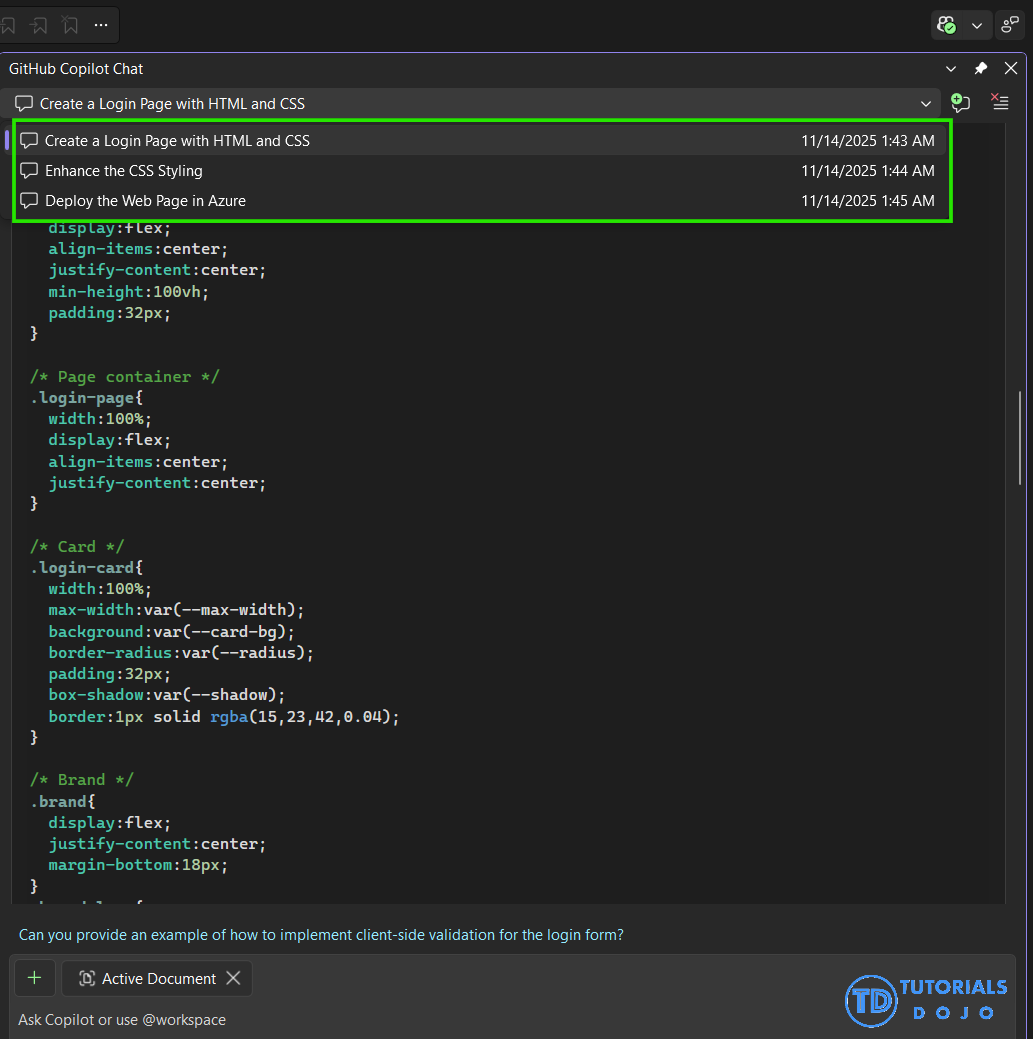1033x1039 pixels.
Task: Click the add context plus button
Action: click(x=35, y=977)
